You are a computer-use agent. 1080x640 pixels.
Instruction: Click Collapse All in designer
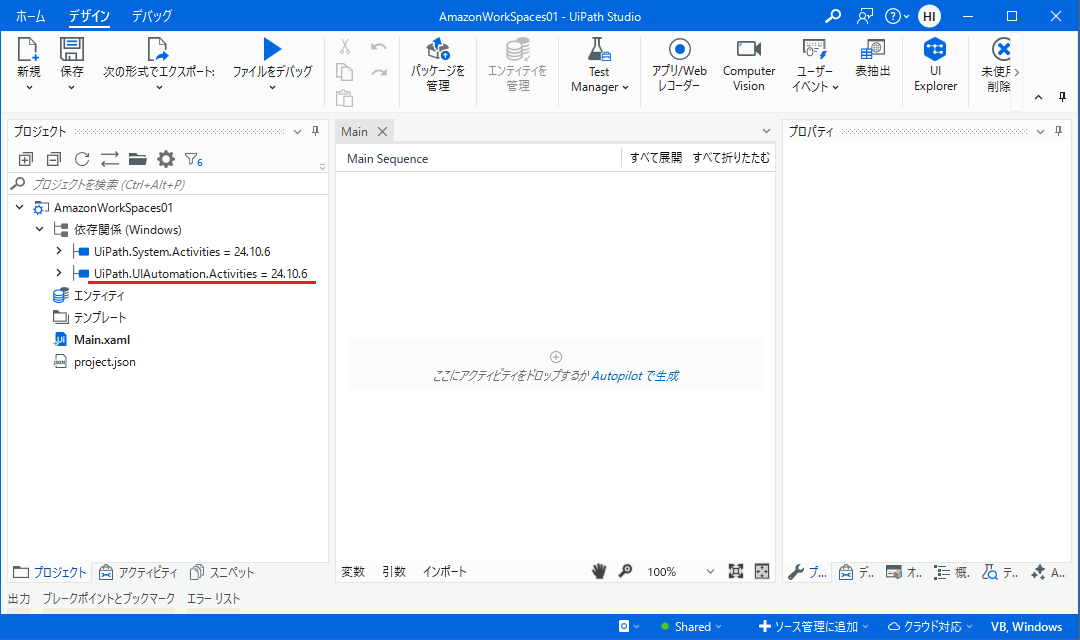[x=731, y=158]
